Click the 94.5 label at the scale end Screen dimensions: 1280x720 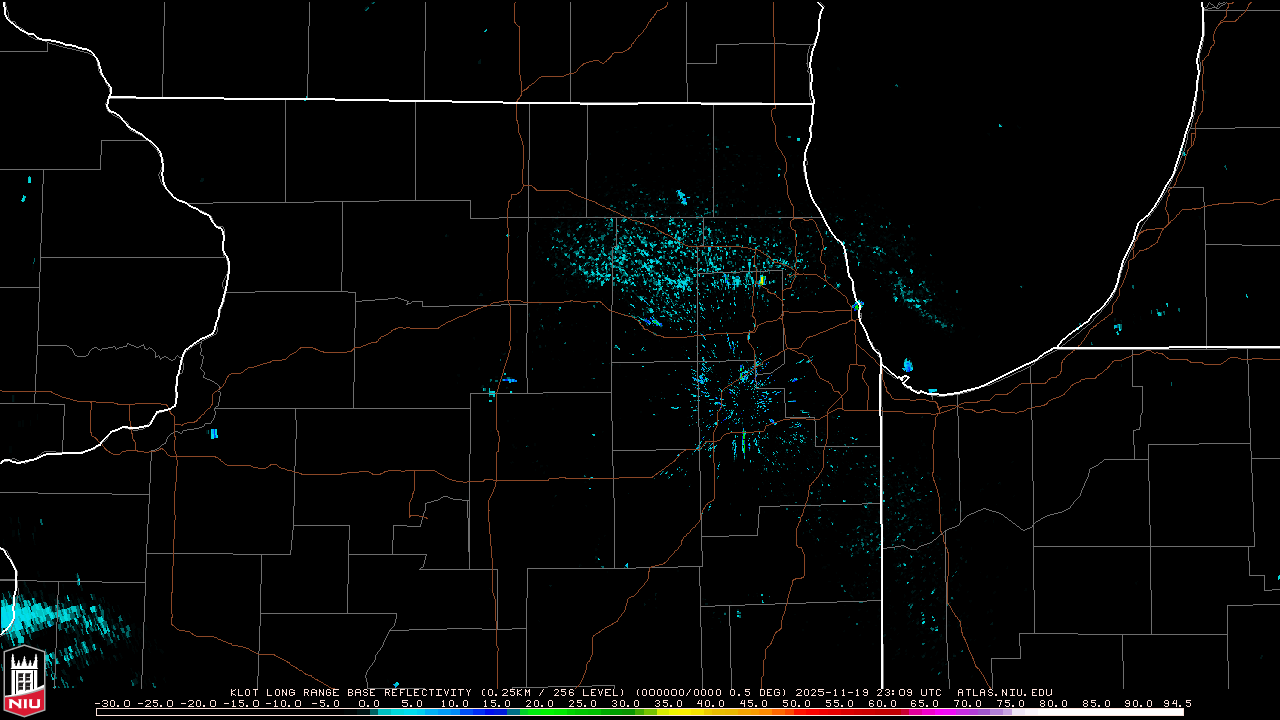click(1176, 703)
